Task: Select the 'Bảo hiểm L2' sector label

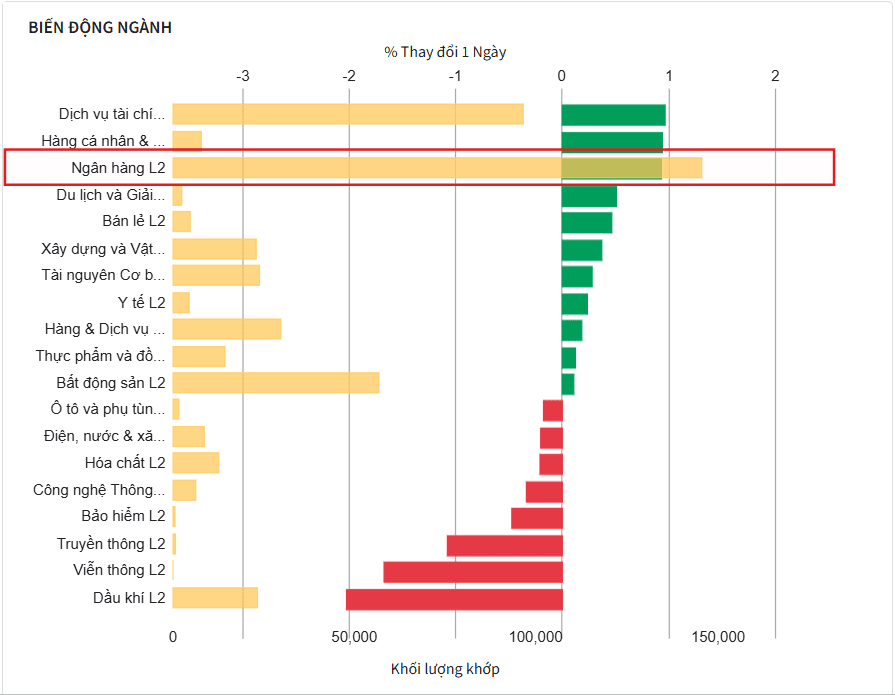Action: point(123,516)
